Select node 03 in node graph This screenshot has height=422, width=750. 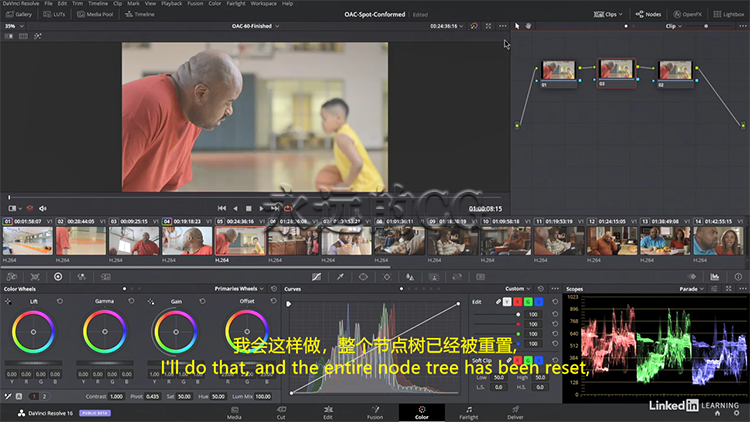coord(617,73)
